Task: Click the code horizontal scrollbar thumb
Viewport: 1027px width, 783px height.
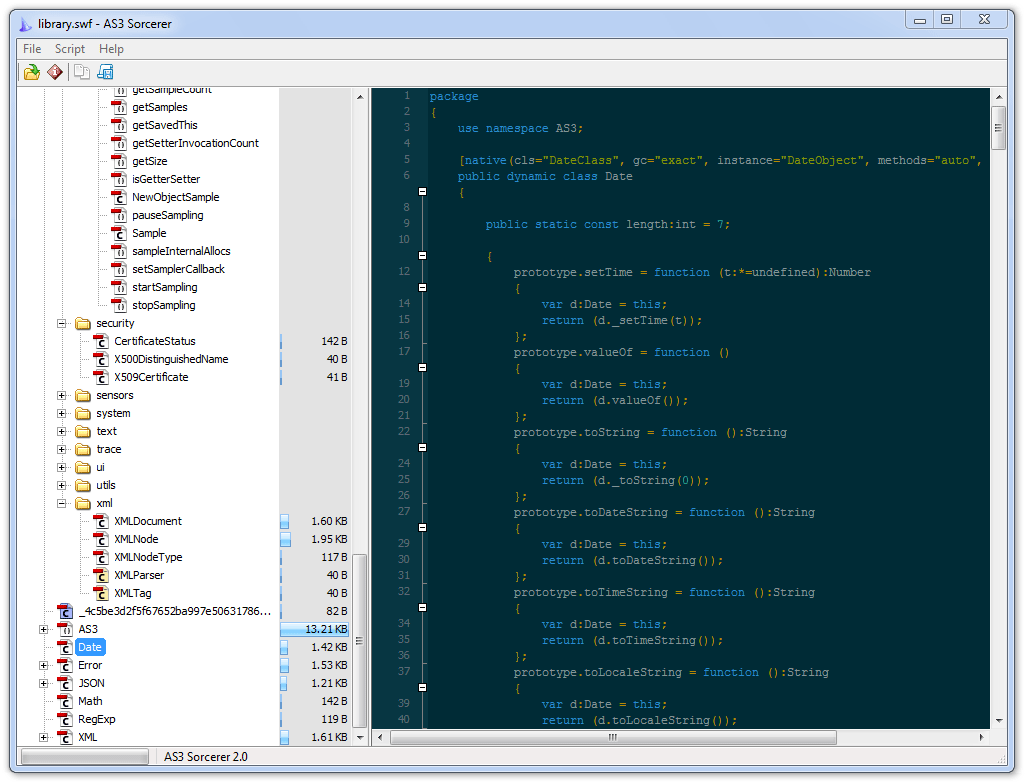Action: (614, 738)
